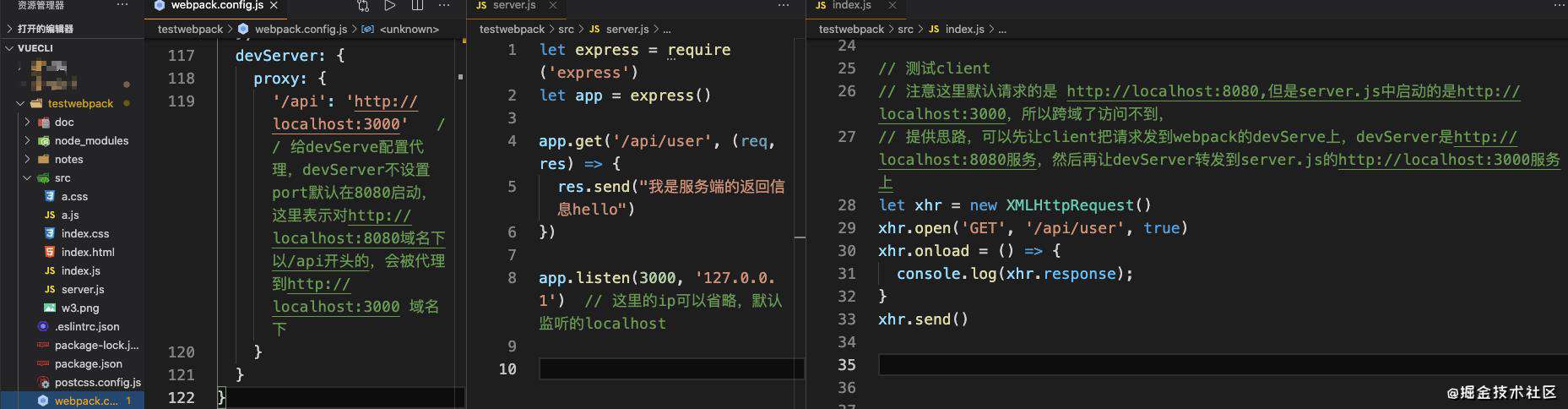Click the <unknown> breadcrumb symbol

pyautogui.click(x=409, y=29)
